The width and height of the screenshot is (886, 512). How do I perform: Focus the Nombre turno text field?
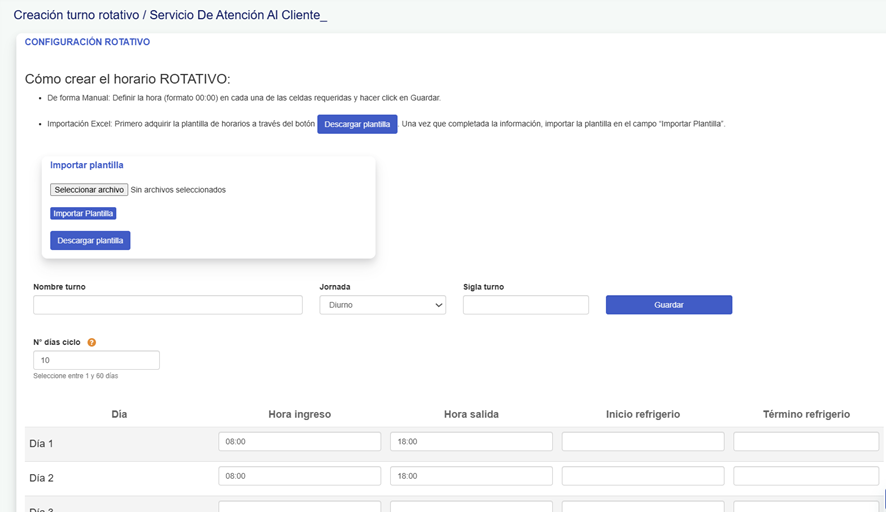pos(168,305)
